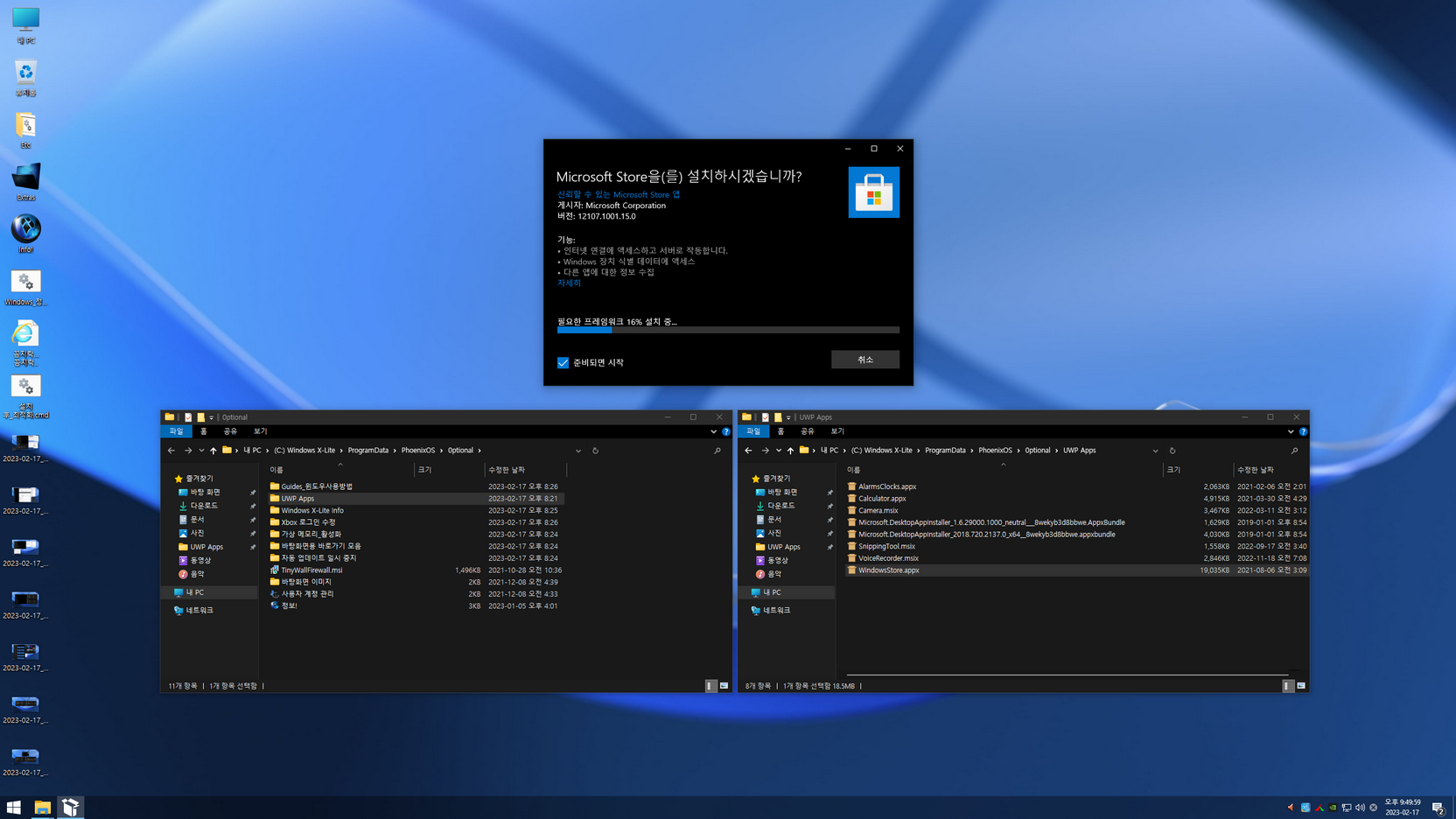Click properties quick-access icon in Optional title bar

pyautogui.click(x=188, y=417)
